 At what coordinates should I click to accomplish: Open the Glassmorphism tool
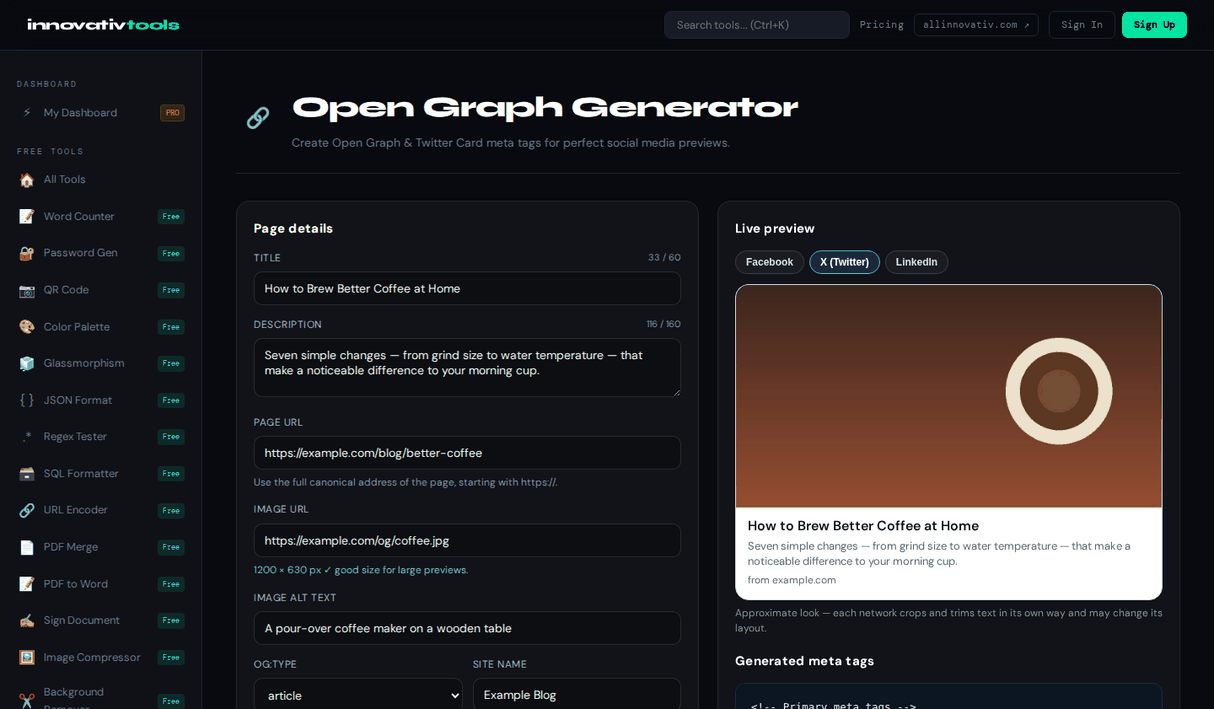(101, 364)
